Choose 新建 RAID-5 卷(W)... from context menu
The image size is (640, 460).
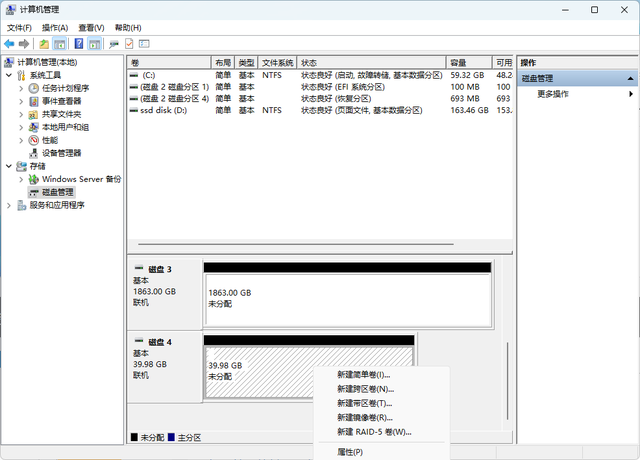click(x=382, y=432)
